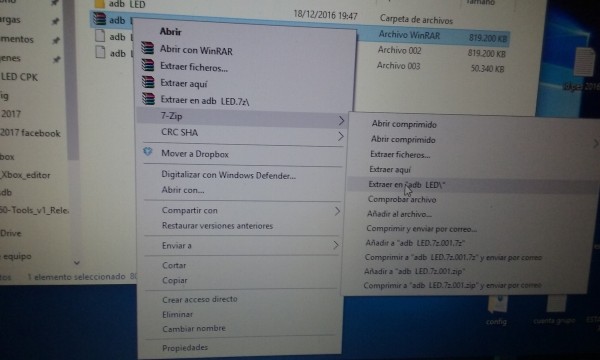600x360 pixels.
Task: Expand the Enviar a submenu arrow
Action: pyautogui.click(x=336, y=245)
